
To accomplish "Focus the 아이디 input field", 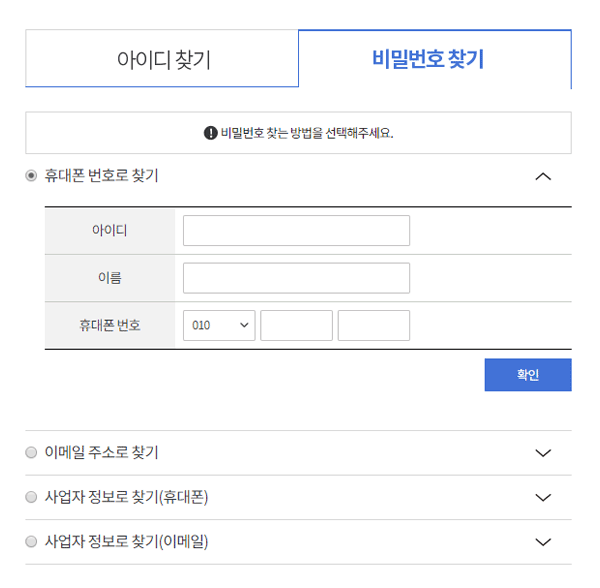I will (297, 230).
